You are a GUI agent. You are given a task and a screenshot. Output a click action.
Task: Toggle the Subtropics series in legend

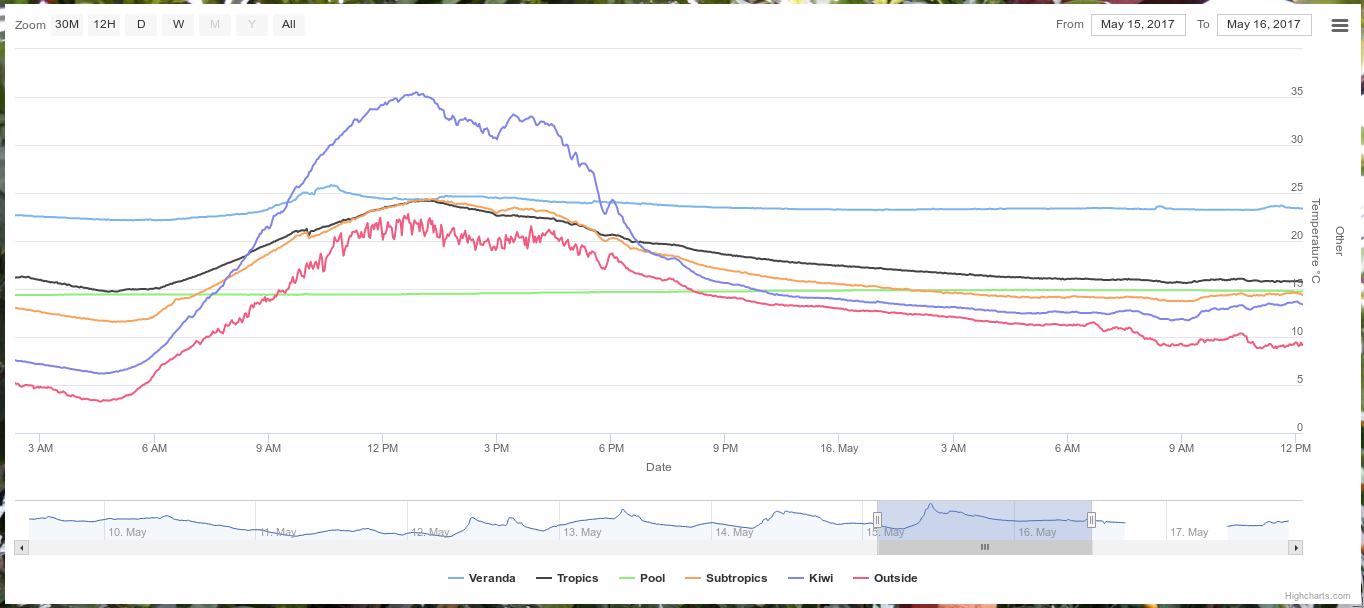point(726,578)
